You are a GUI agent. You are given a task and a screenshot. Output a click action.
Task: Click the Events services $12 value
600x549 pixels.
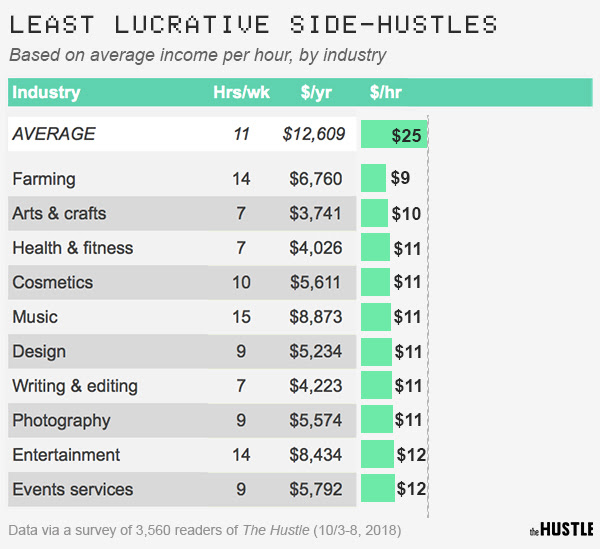point(411,489)
